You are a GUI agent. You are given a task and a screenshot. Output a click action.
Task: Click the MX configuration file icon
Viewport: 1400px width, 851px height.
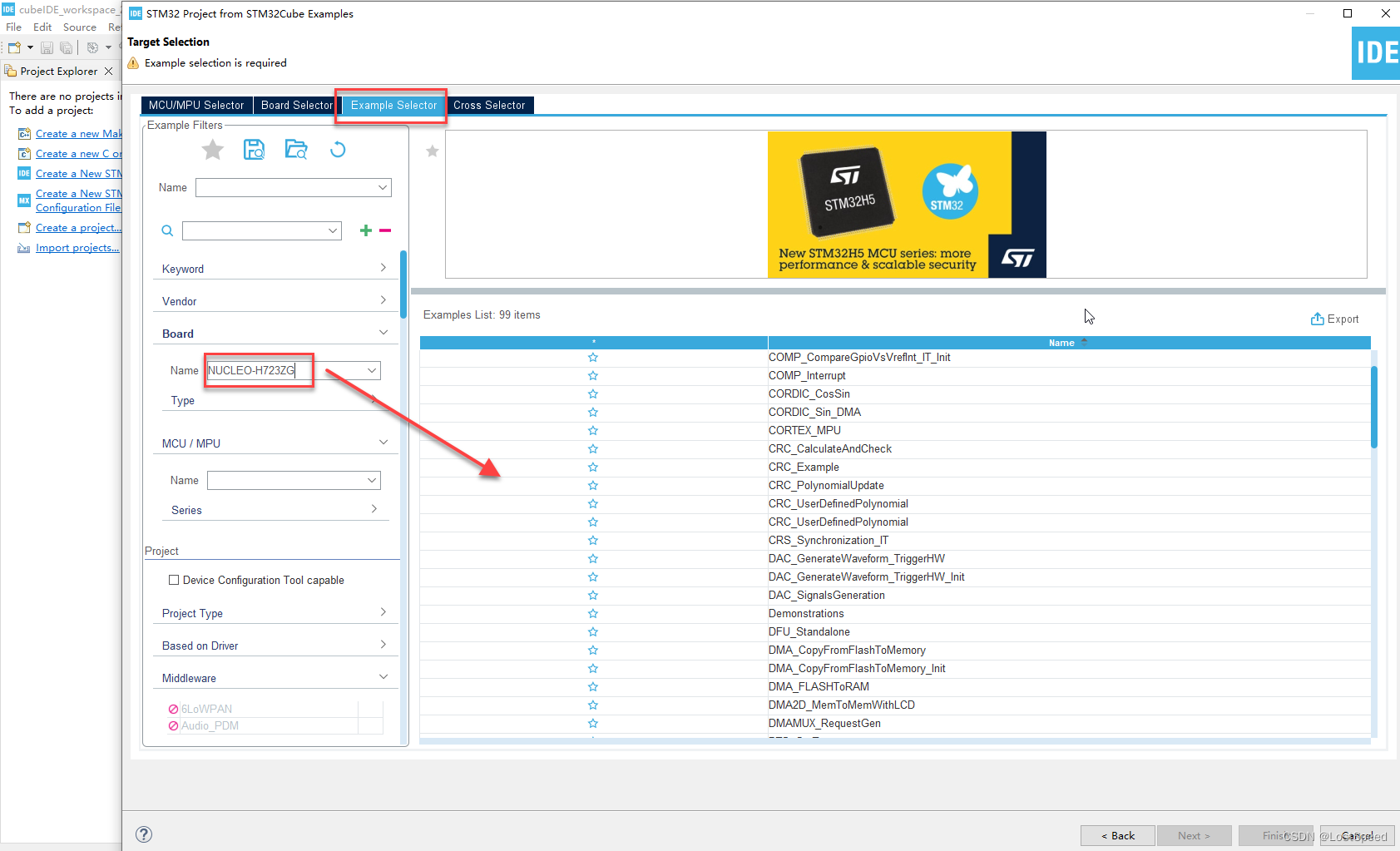tap(24, 200)
